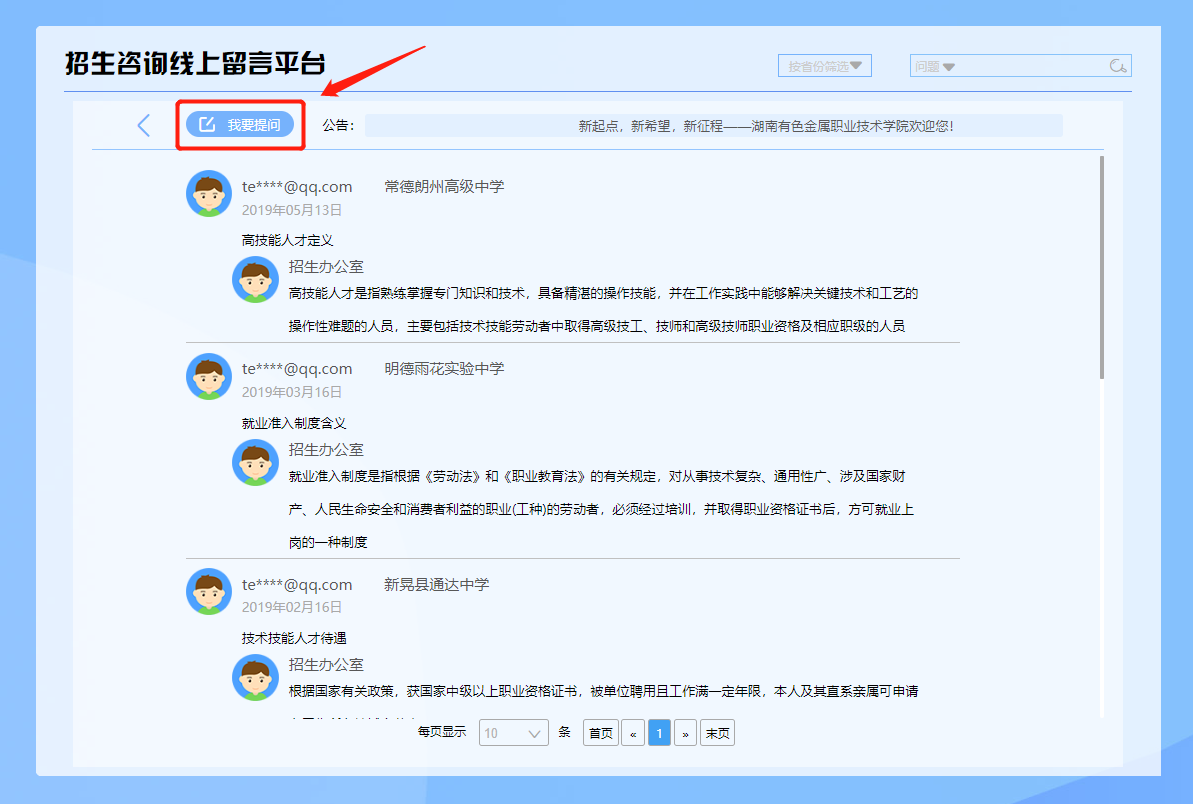
Task: Click user avatar beside 明德雨花实验中学 post
Action: pos(209,376)
